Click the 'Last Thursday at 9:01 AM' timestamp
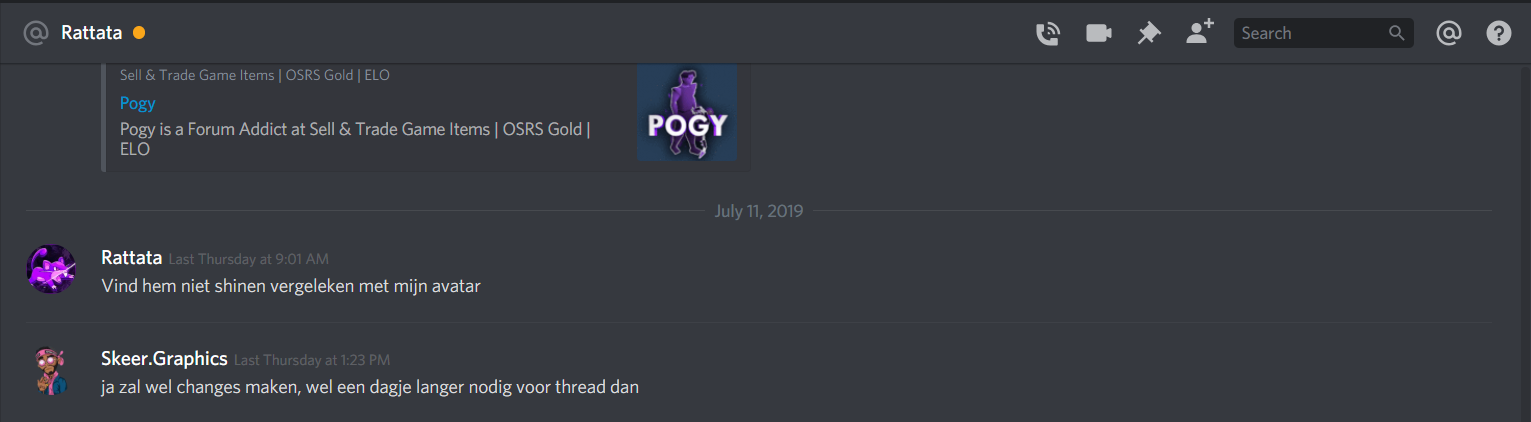 [248, 259]
